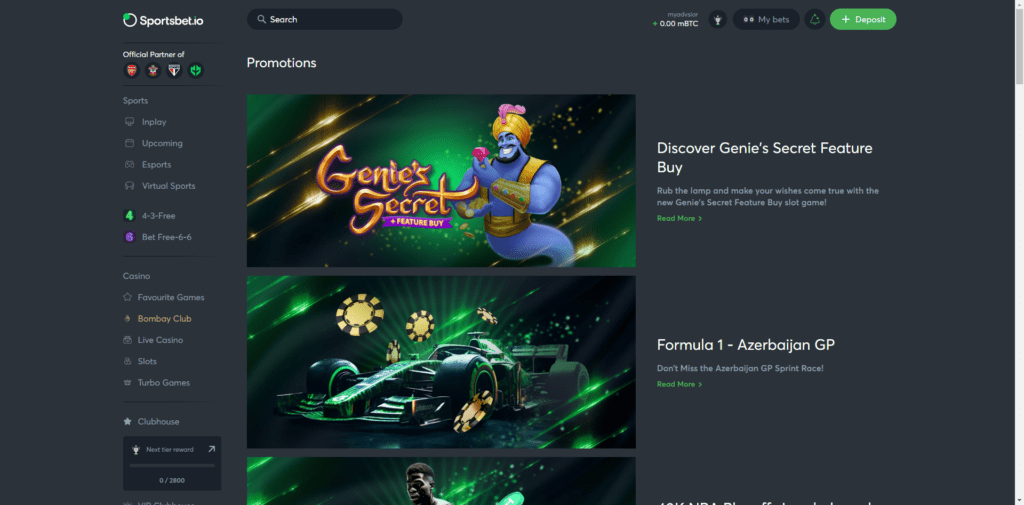This screenshot has height=505, width=1024.
Task: Click the Arsenal partner badge
Action: [x=132, y=71]
